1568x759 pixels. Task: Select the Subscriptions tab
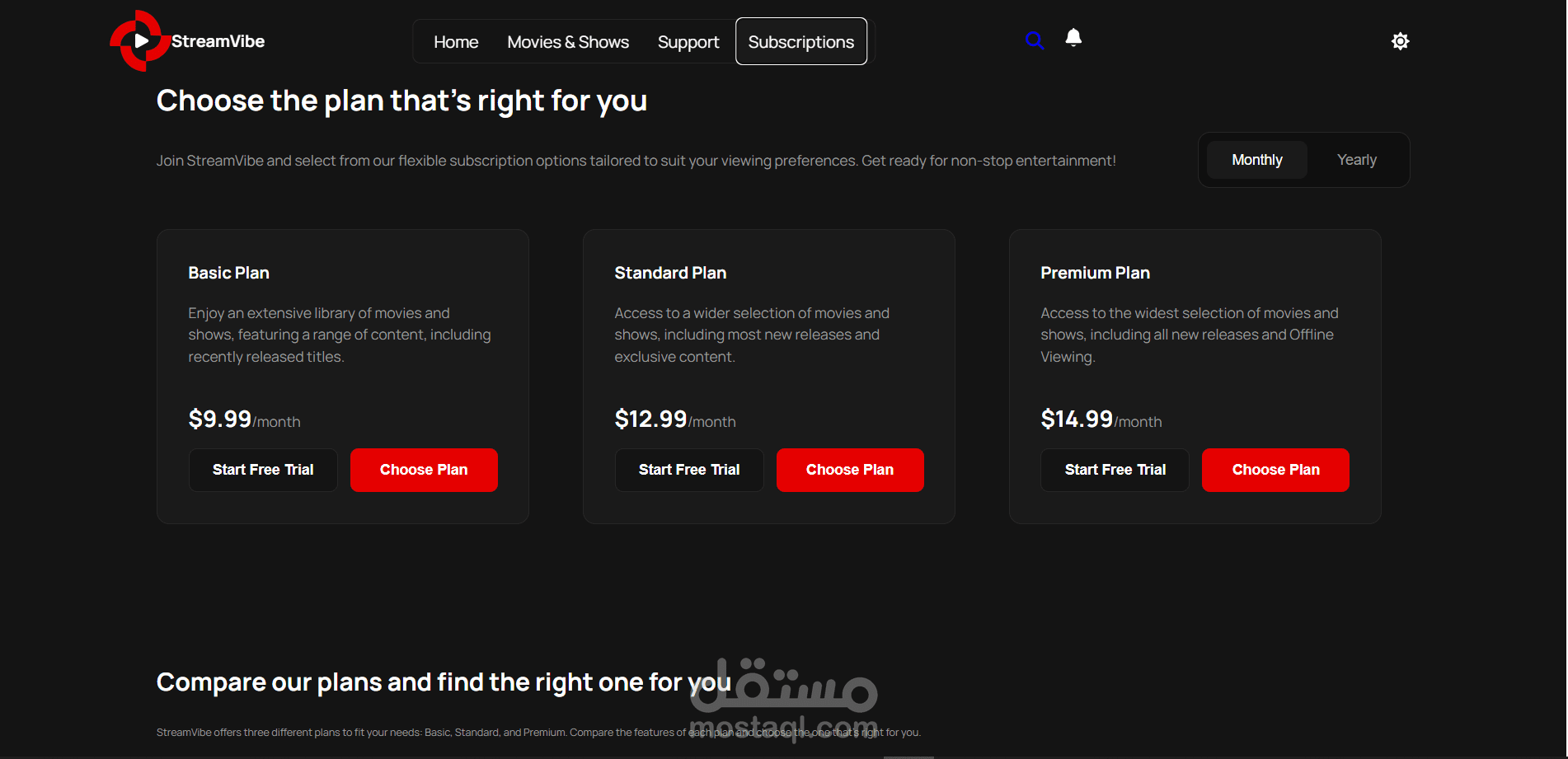[x=801, y=41]
